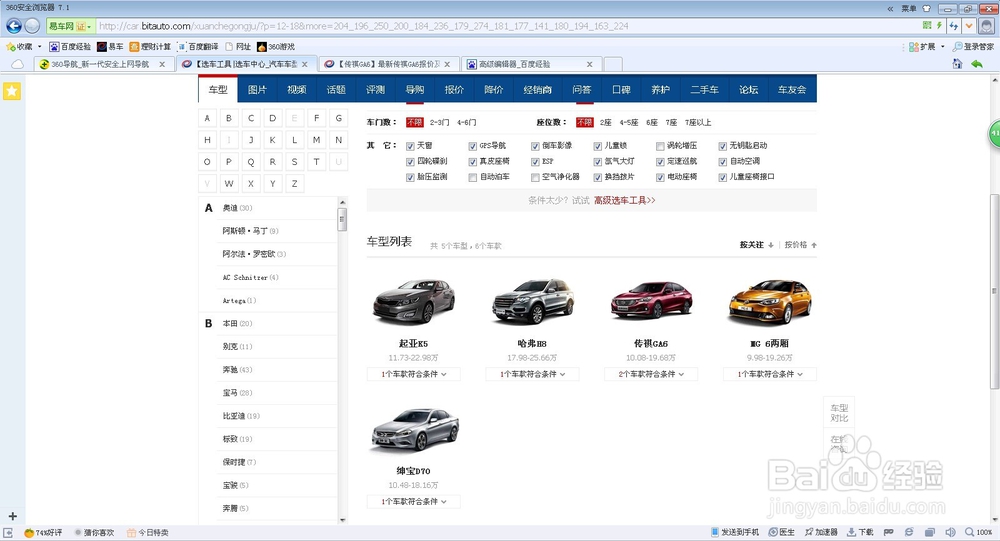This screenshot has width=1000, height=541.
Task: Switch to the 经销商 navigation tab
Action: pyautogui.click(x=538, y=90)
